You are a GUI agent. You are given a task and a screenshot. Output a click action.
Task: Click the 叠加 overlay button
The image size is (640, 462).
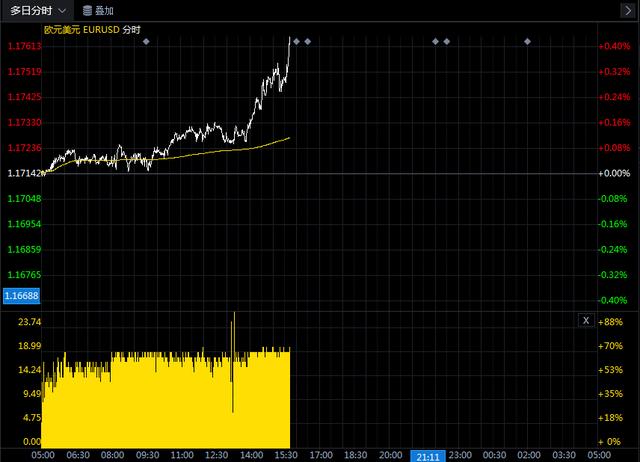tap(105, 10)
